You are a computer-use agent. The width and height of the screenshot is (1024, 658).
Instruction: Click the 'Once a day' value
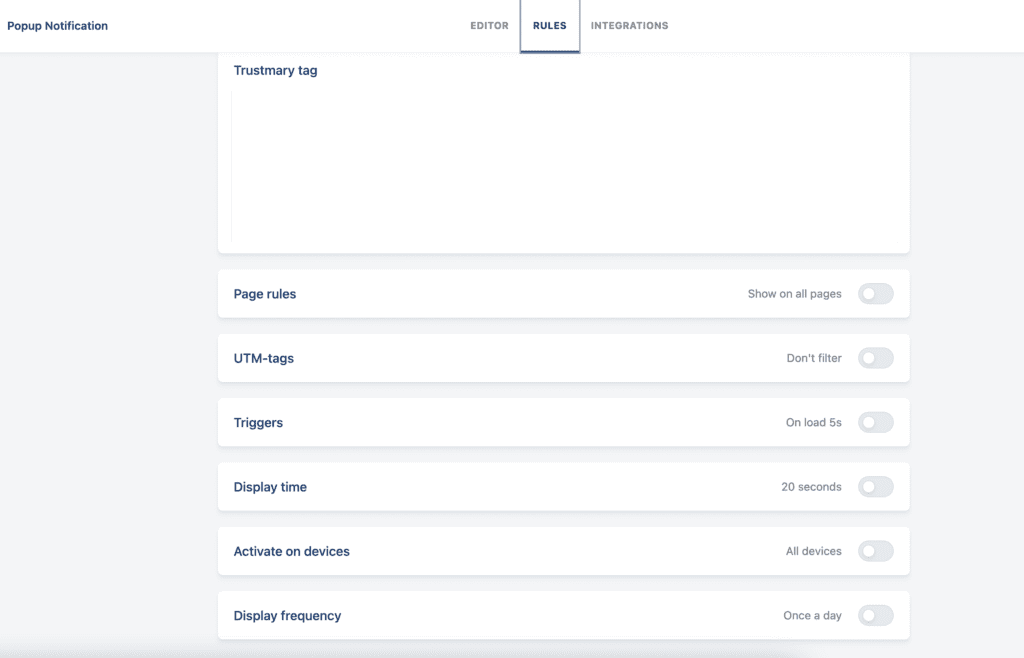click(812, 616)
